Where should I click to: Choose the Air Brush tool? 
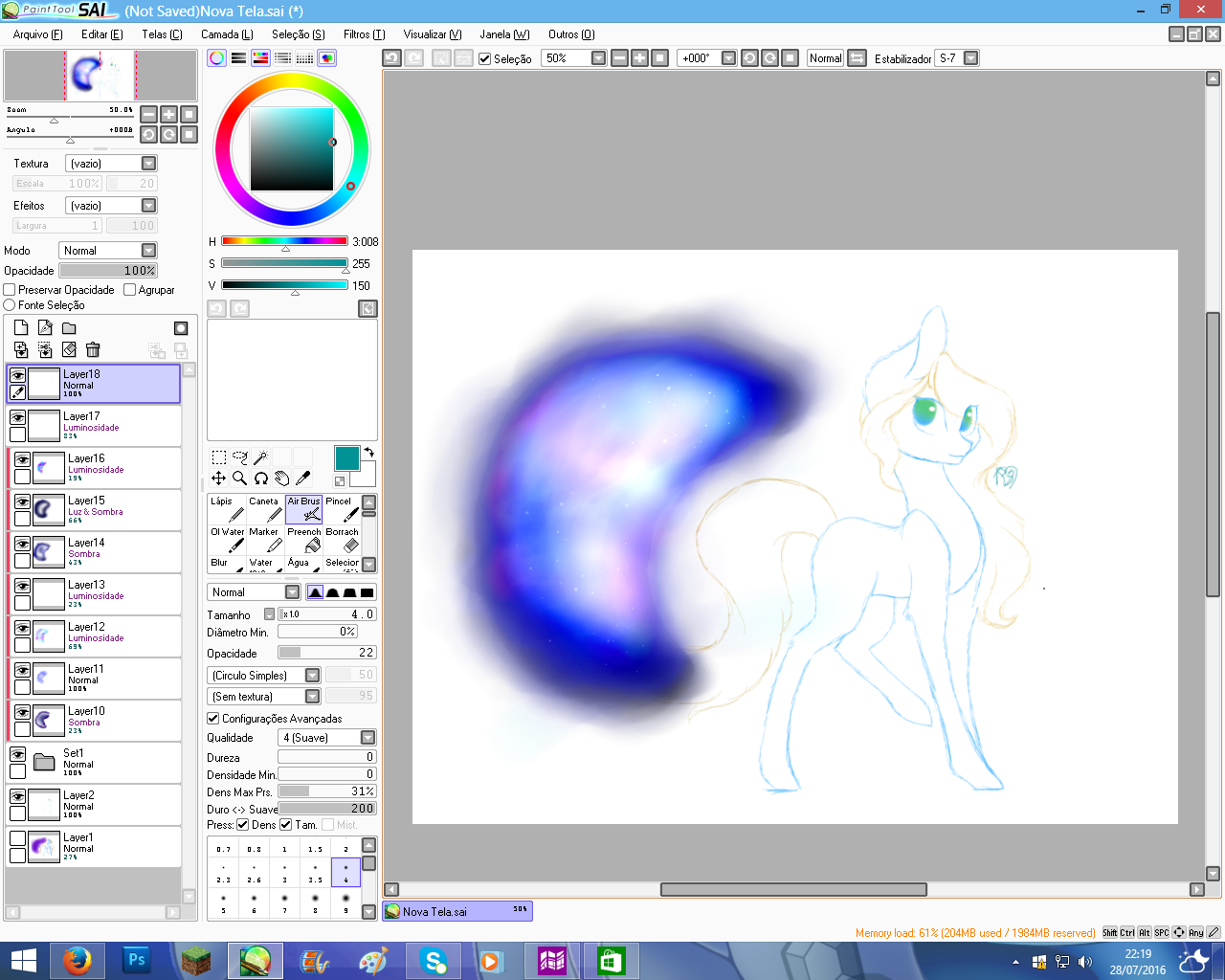[x=303, y=509]
